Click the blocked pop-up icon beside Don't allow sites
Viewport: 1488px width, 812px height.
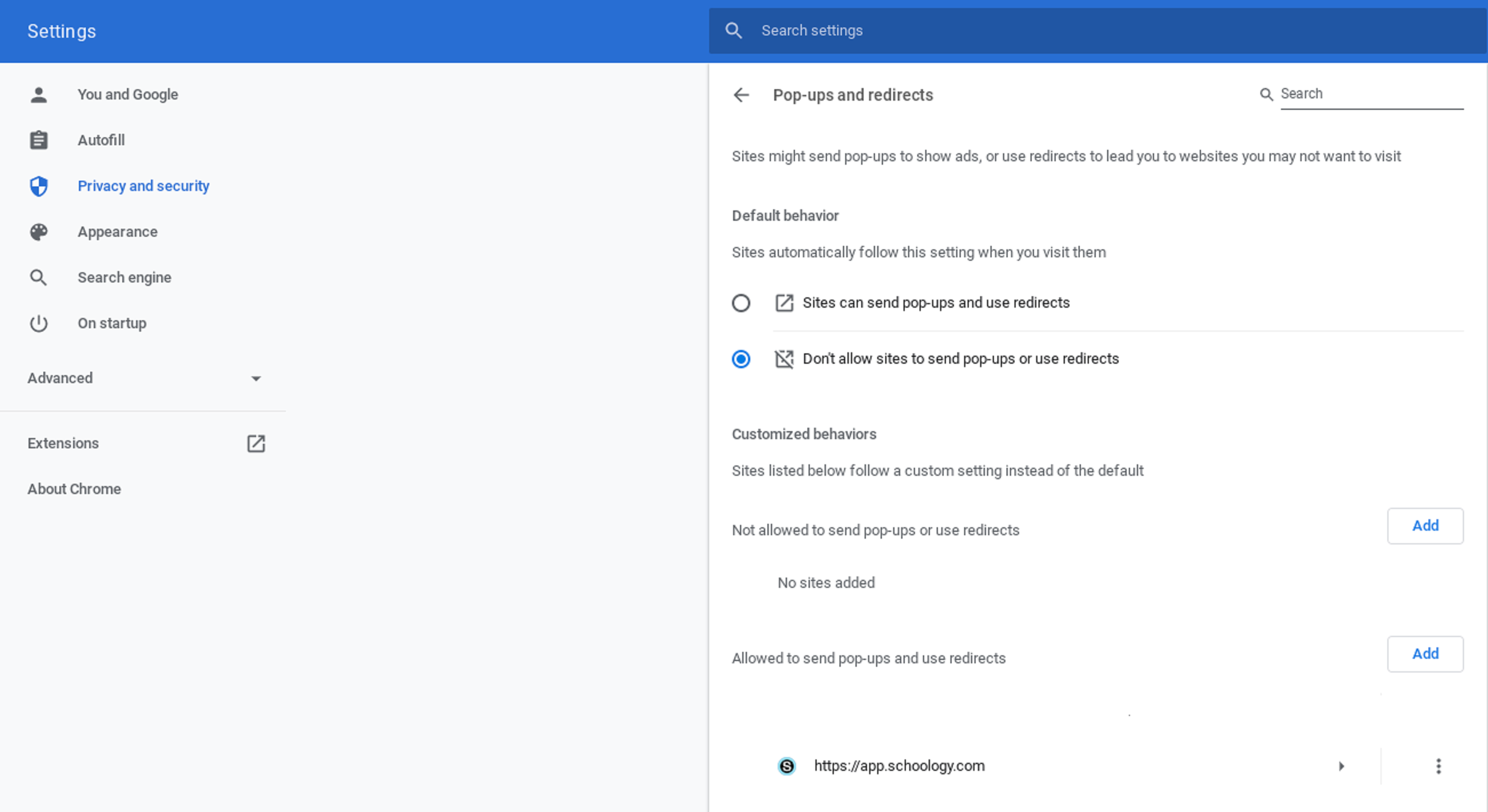click(x=784, y=359)
